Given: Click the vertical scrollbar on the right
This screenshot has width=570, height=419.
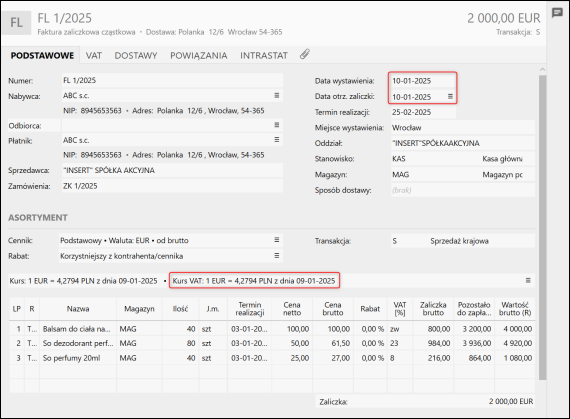Looking at the screenshot, I should tap(542, 227).
